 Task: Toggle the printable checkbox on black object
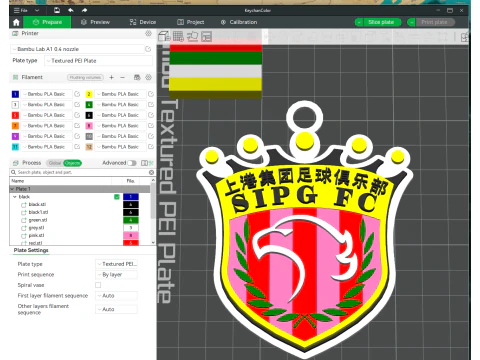point(117,197)
